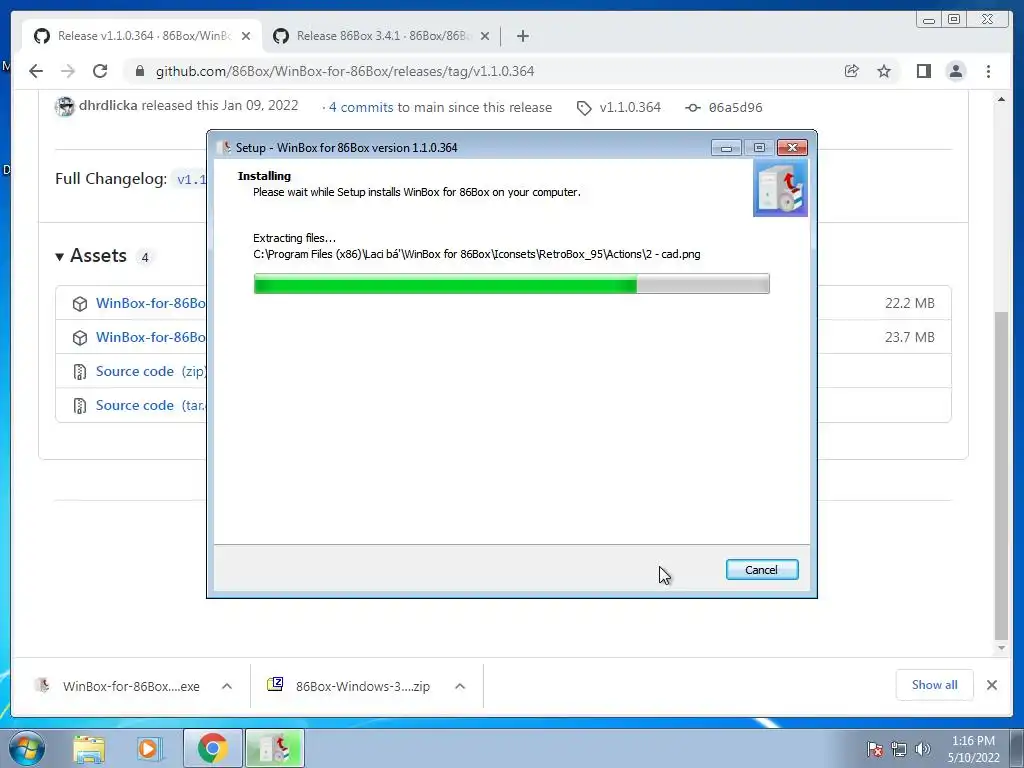
Task: Click the extracting file path text
Action: coord(477,254)
